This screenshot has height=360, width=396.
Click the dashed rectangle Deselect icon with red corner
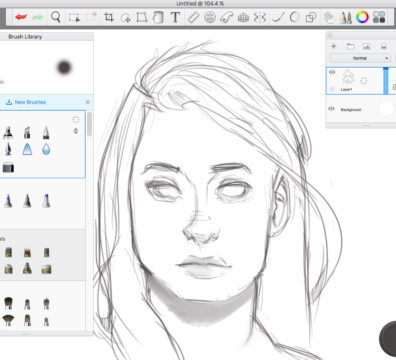click(x=91, y=17)
